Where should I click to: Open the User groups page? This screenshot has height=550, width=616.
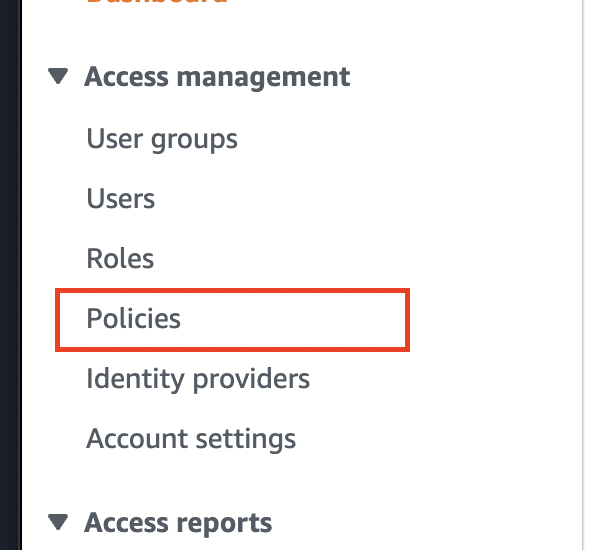tap(162, 138)
